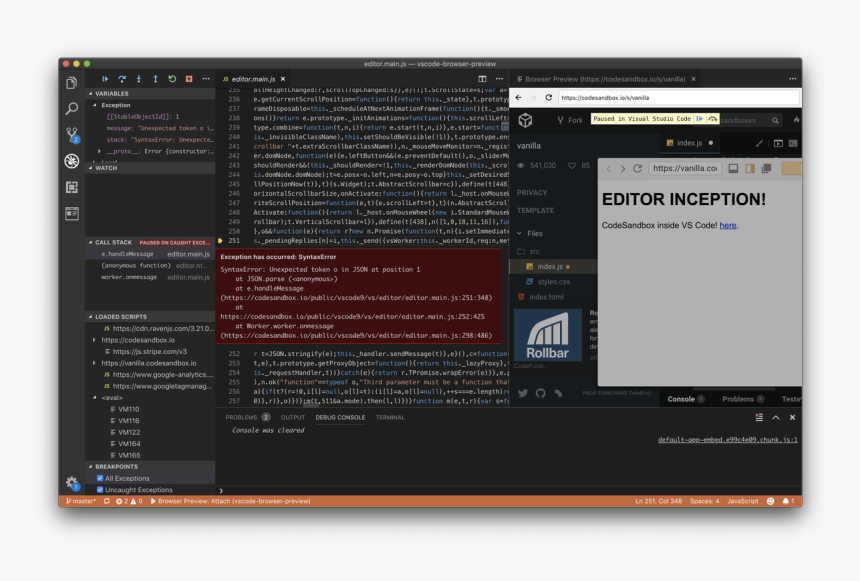
Task: Click the Fork button in CodeSandbox
Action: pyautogui.click(x=570, y=120)
